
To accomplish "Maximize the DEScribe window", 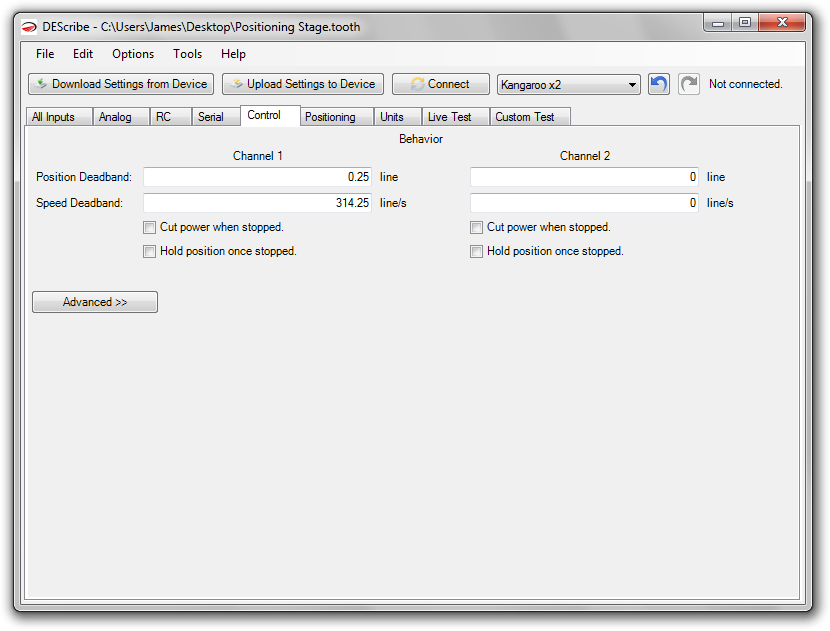I will click(745, 23).
